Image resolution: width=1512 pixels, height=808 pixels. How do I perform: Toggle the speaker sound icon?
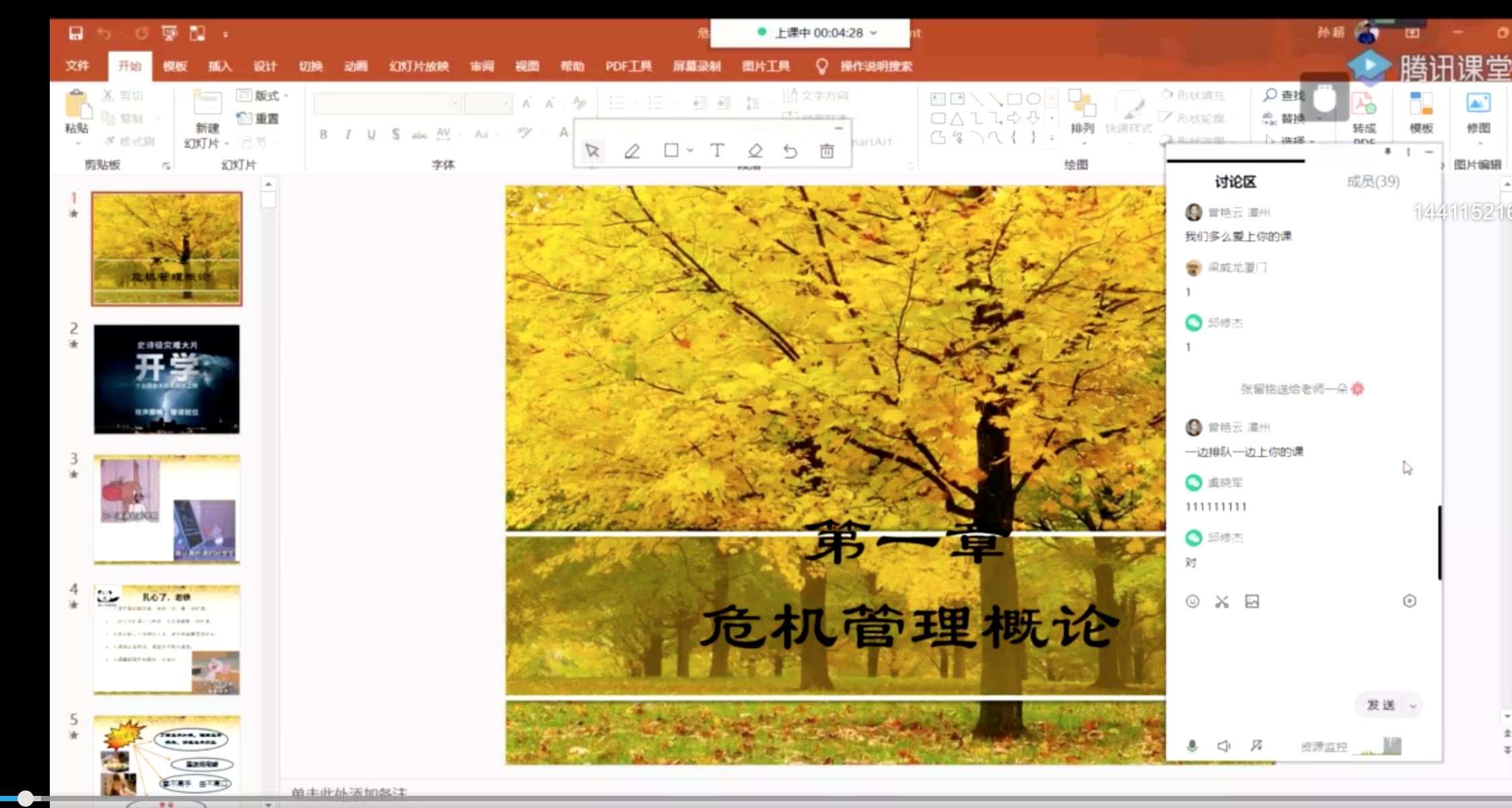tap(1224, 745)
